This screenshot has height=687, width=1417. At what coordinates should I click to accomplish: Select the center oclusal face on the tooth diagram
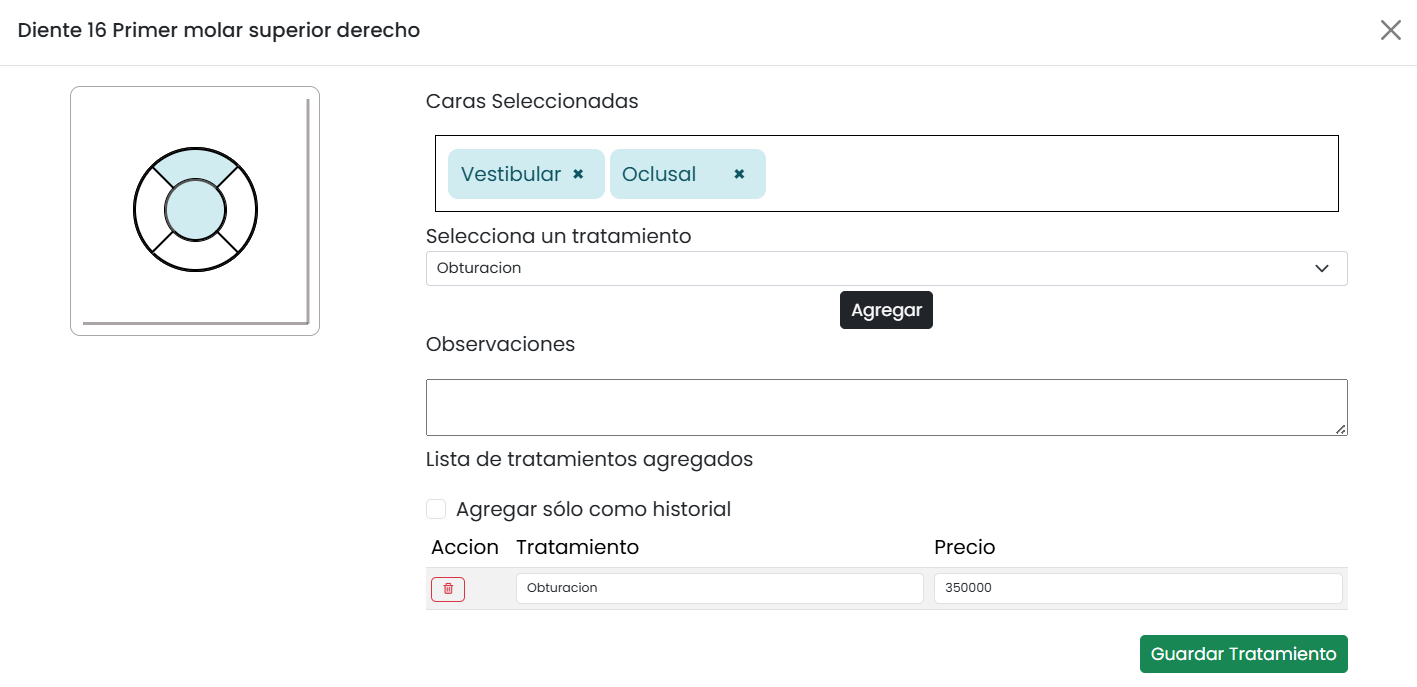(x=195, y=210)
